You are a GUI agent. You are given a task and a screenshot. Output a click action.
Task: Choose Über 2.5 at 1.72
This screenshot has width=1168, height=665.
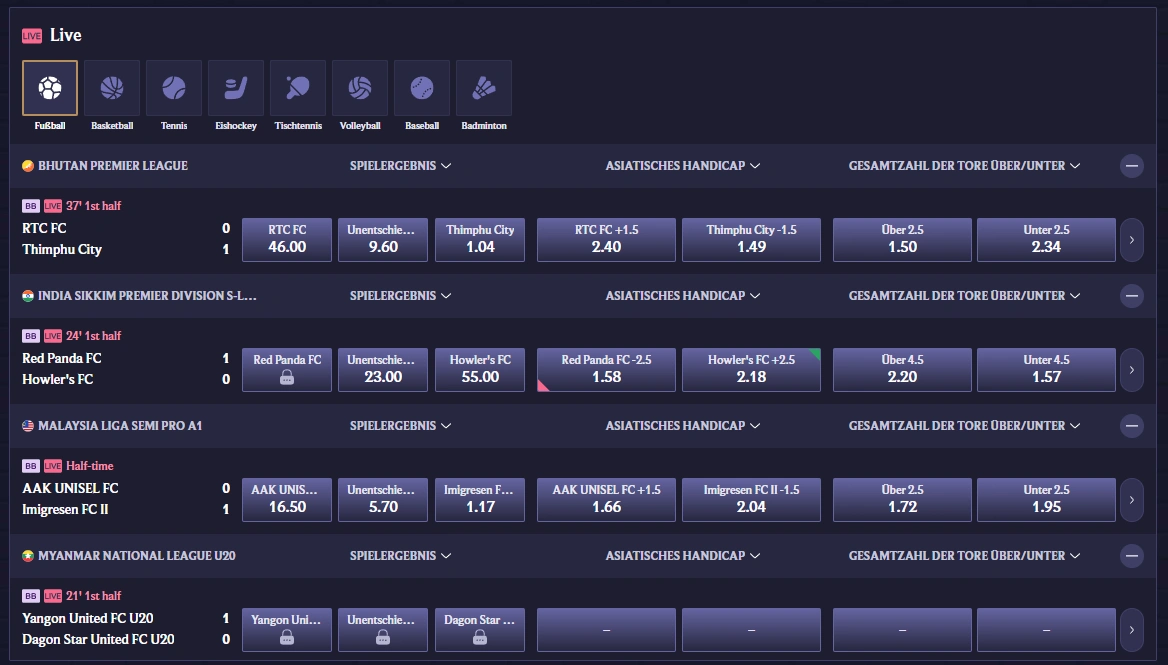902,500
